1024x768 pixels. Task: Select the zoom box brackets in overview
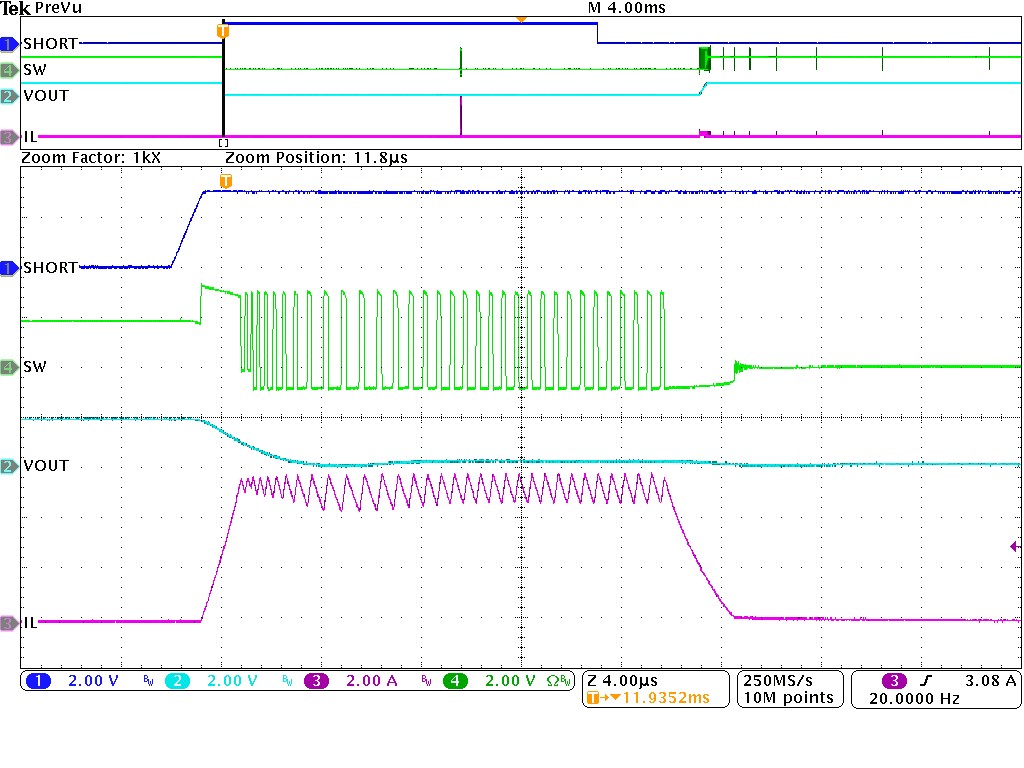223,143
